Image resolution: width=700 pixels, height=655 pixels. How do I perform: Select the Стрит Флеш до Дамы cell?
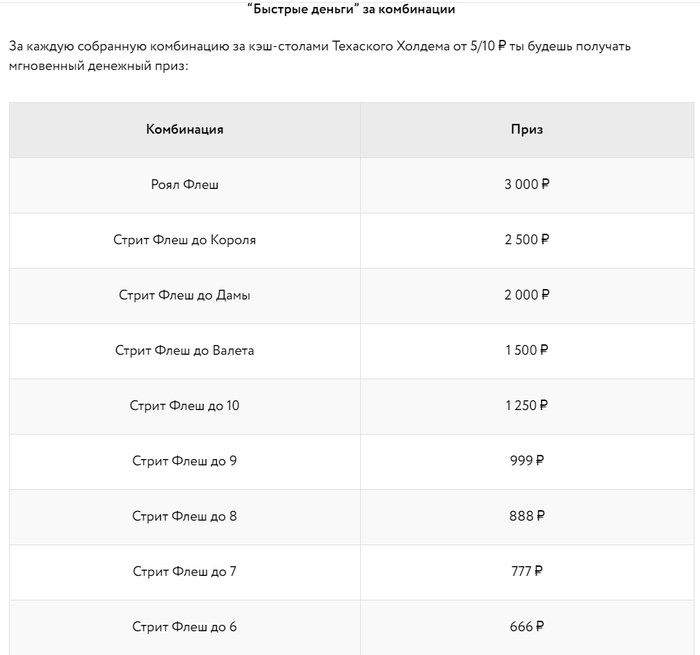(185, 295)
